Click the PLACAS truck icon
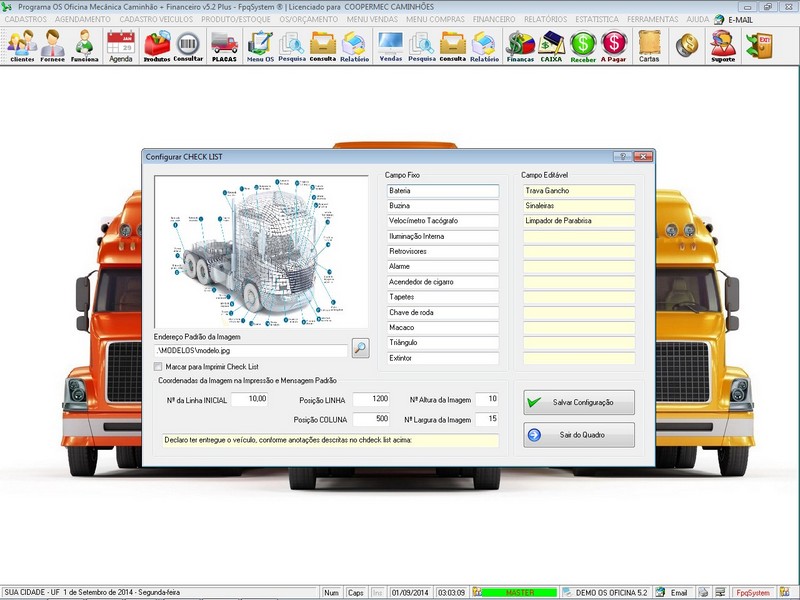The width and height of the screenshot is (800, 600). tap(224, 45)
